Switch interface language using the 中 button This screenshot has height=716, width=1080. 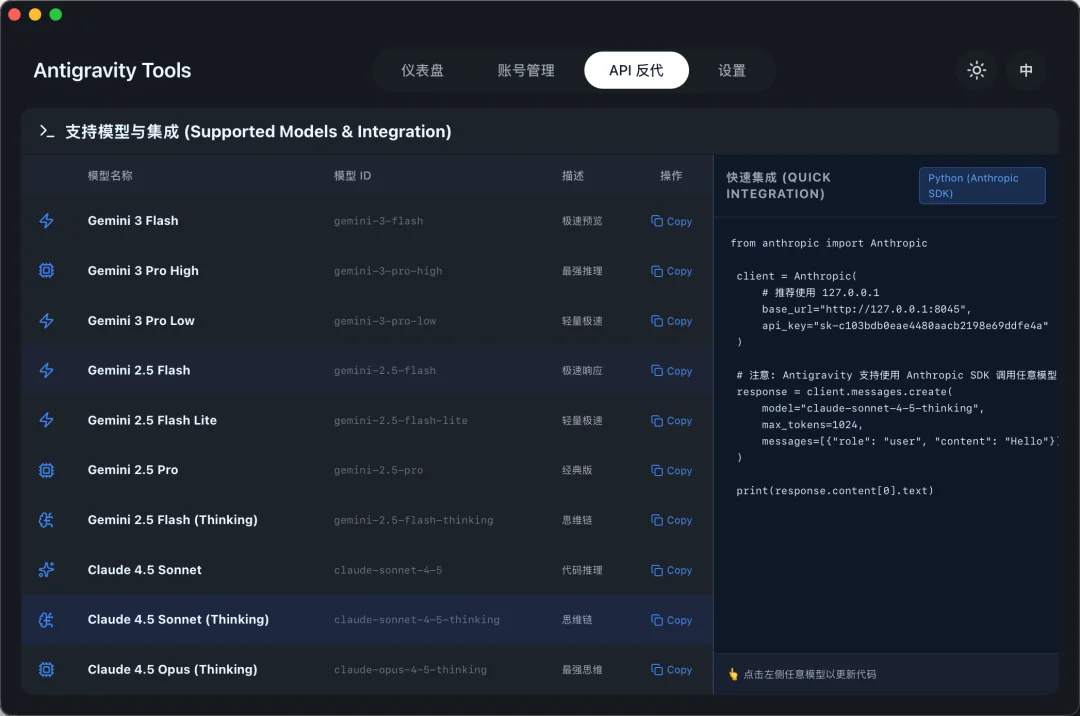click(1026, 70)
